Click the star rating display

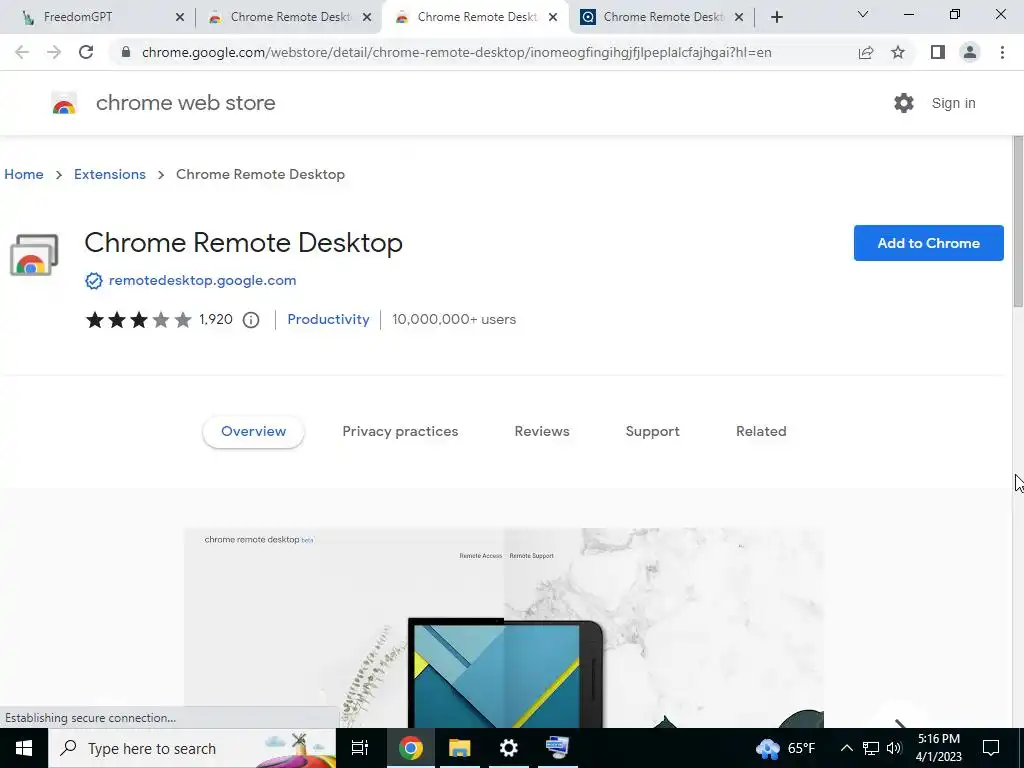click(x=138, y=320)
